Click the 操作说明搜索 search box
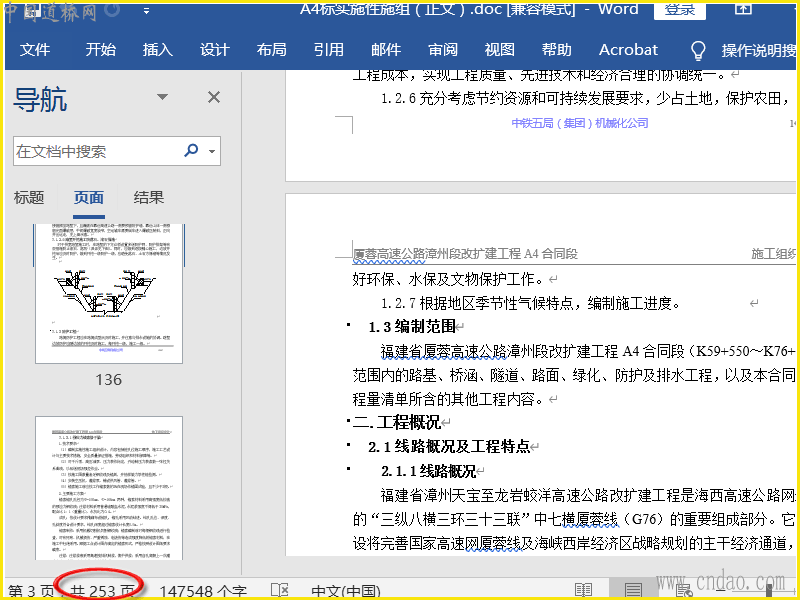This screenshot has width=800, height=600. (758, 50)
